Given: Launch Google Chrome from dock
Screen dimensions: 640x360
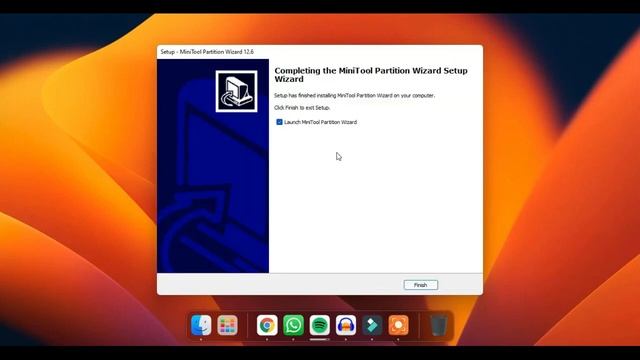Looking at the screenshot, I should point(267,325).
